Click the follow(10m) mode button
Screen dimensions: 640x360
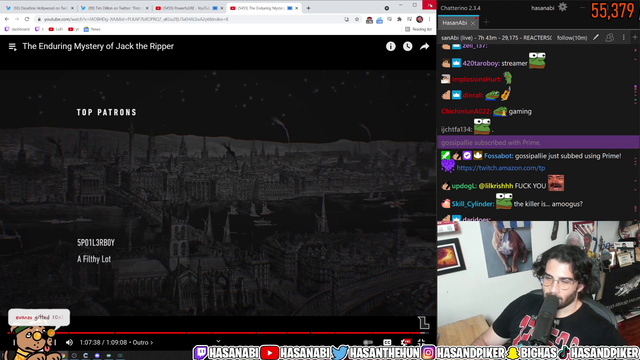pos(572,38)
